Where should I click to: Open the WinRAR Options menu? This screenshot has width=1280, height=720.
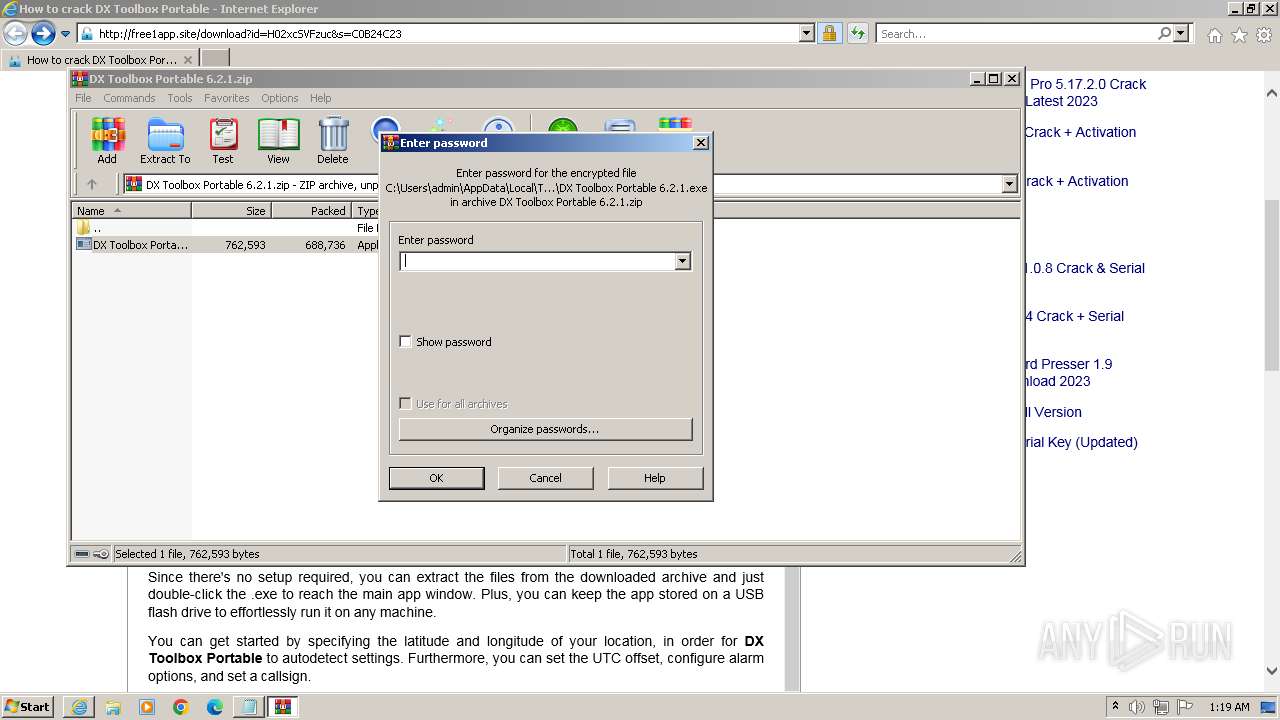click(x=280, y=98)
